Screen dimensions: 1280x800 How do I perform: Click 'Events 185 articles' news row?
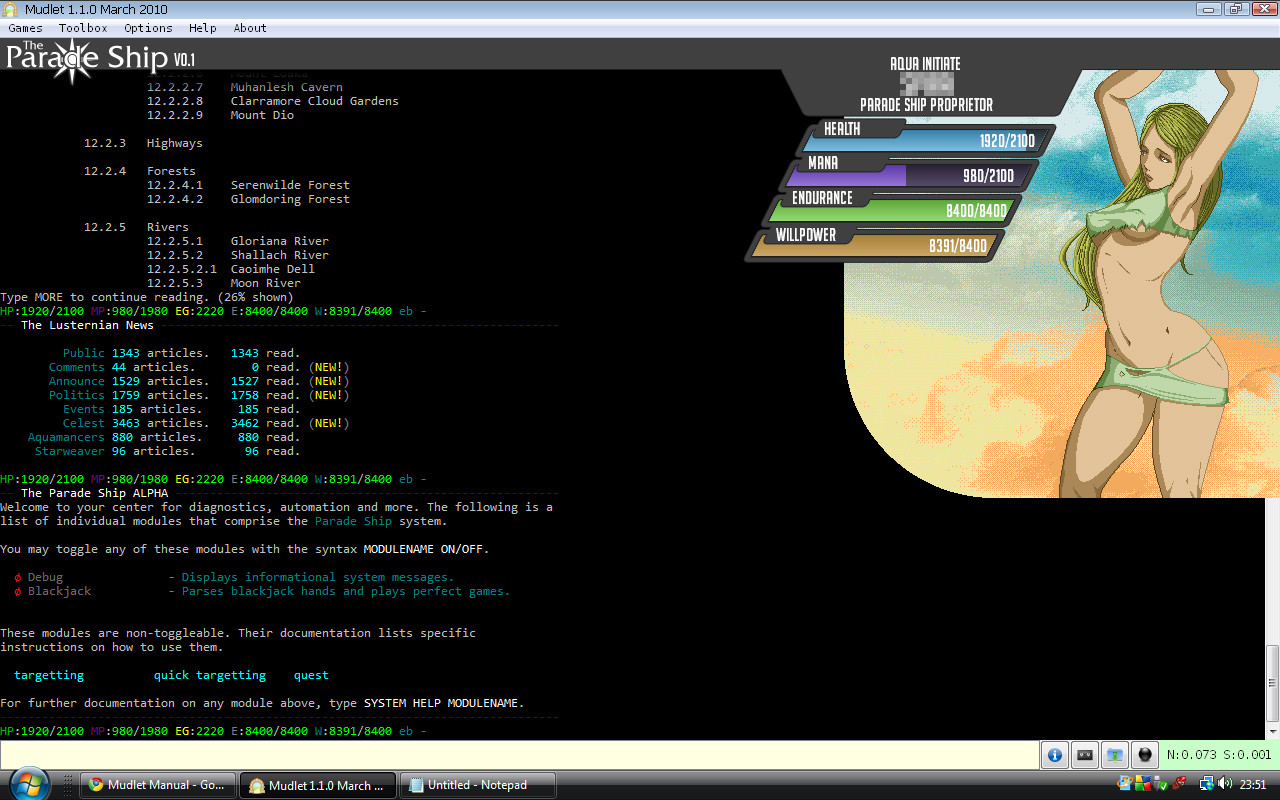(181, 409)
